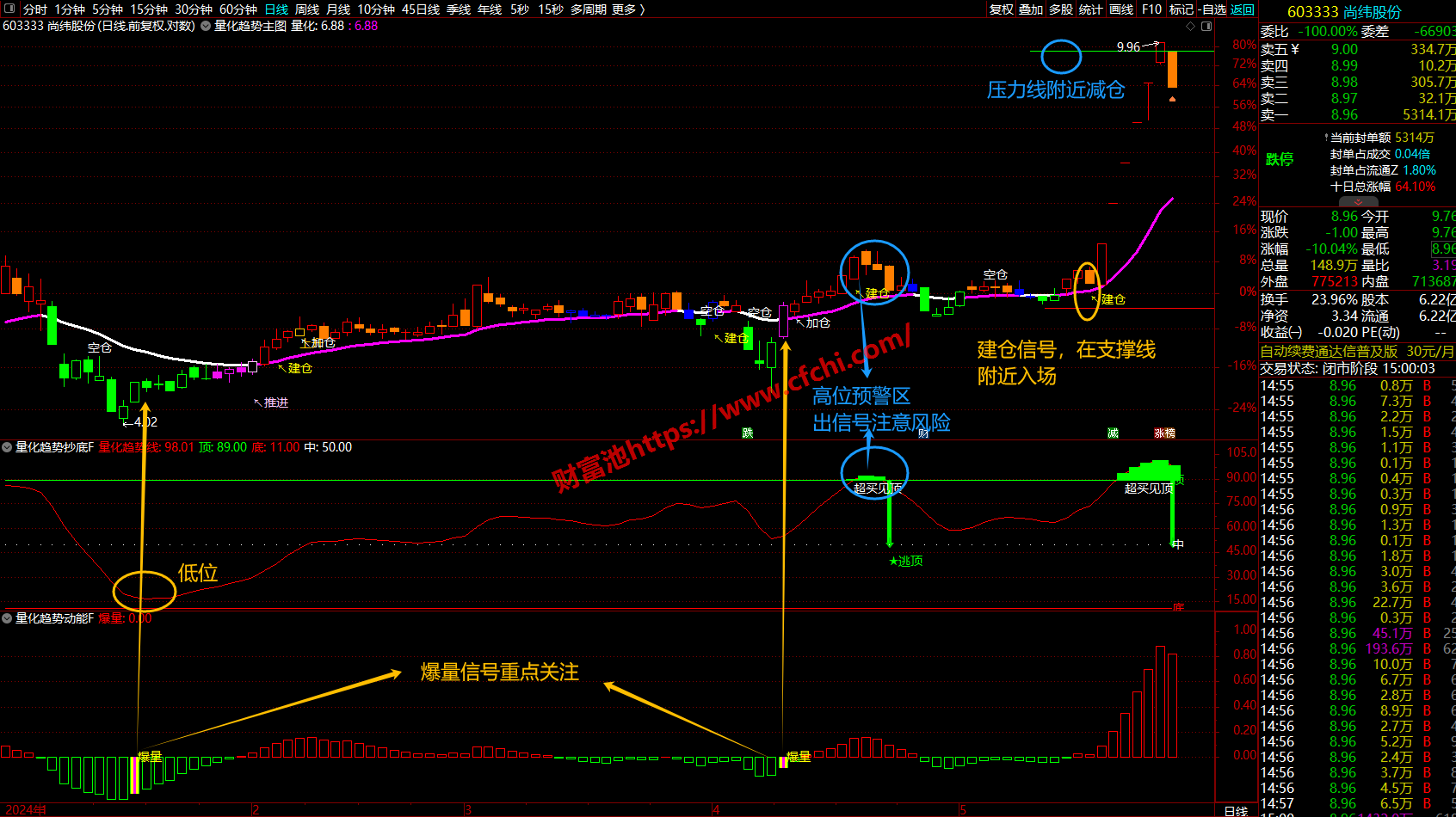Click the 推进 signal label on the chart
Viewport: 1456px width, 817px height.
276,402
